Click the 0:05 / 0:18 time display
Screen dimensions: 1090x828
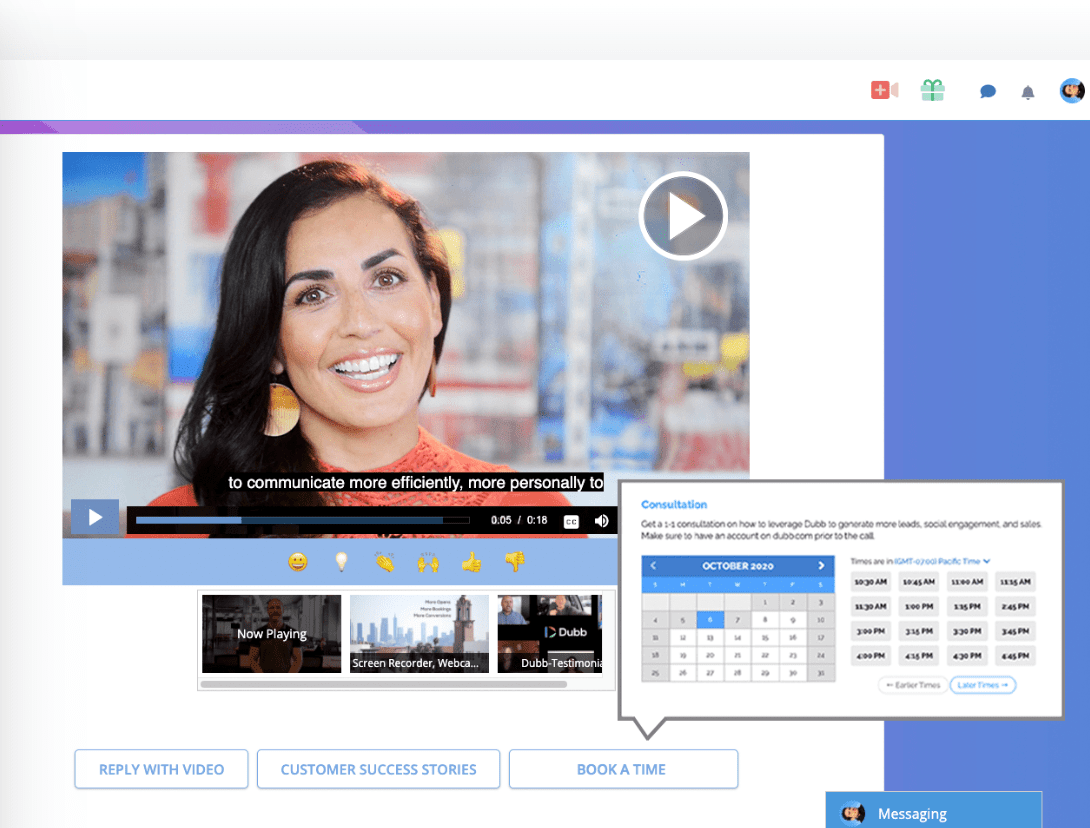(x=519, y=520)
